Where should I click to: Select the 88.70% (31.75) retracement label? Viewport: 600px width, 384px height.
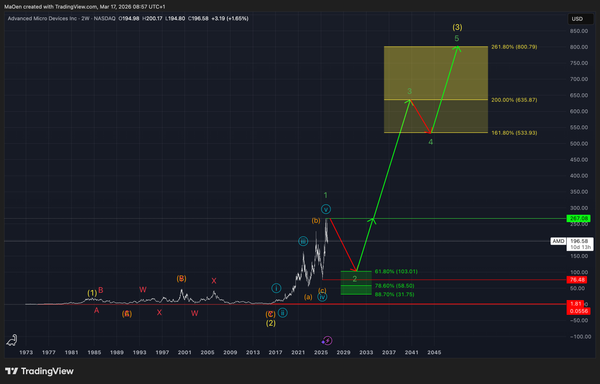coord(394,295)
